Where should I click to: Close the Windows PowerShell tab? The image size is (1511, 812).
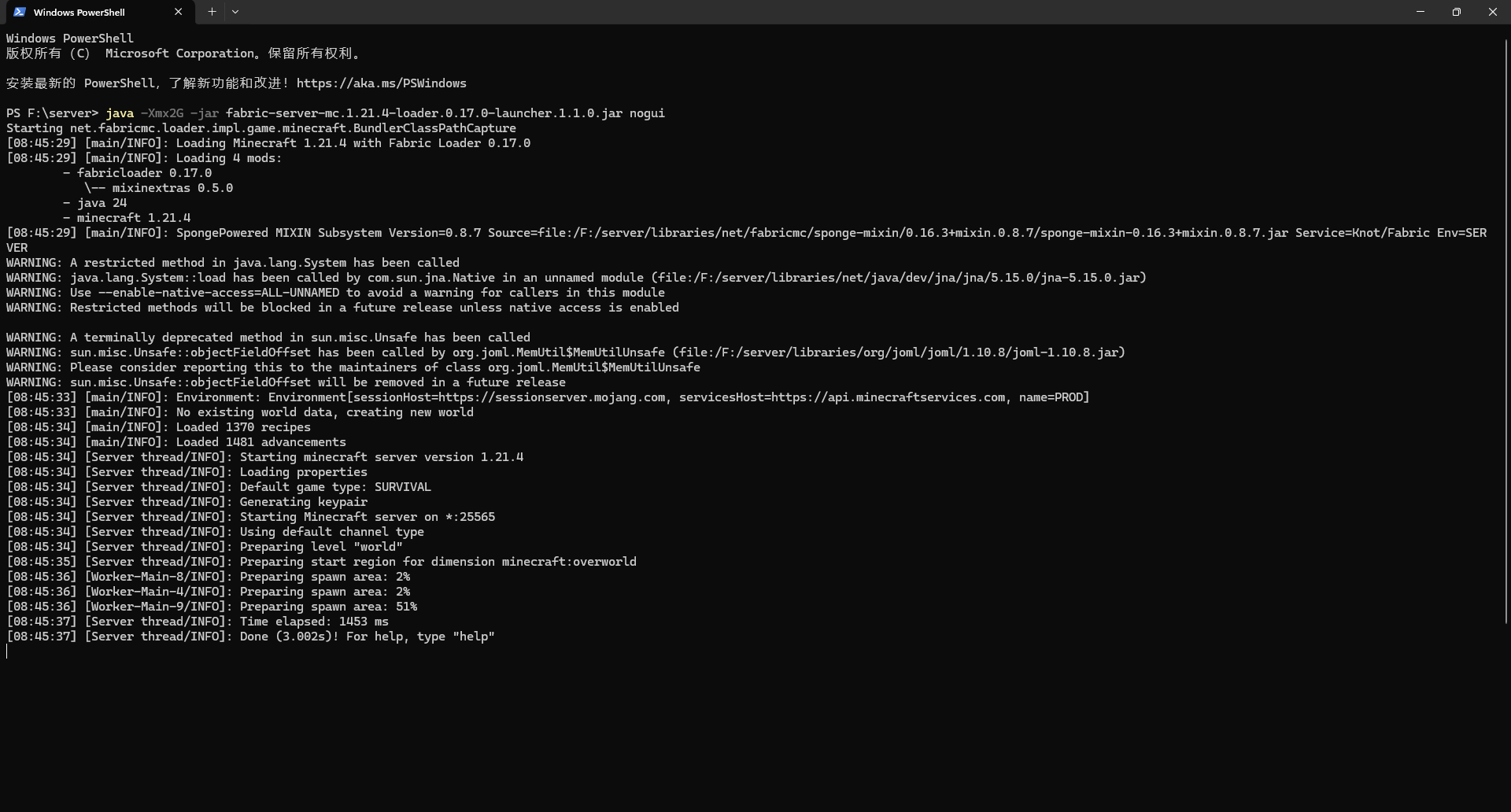coord(178,12)
